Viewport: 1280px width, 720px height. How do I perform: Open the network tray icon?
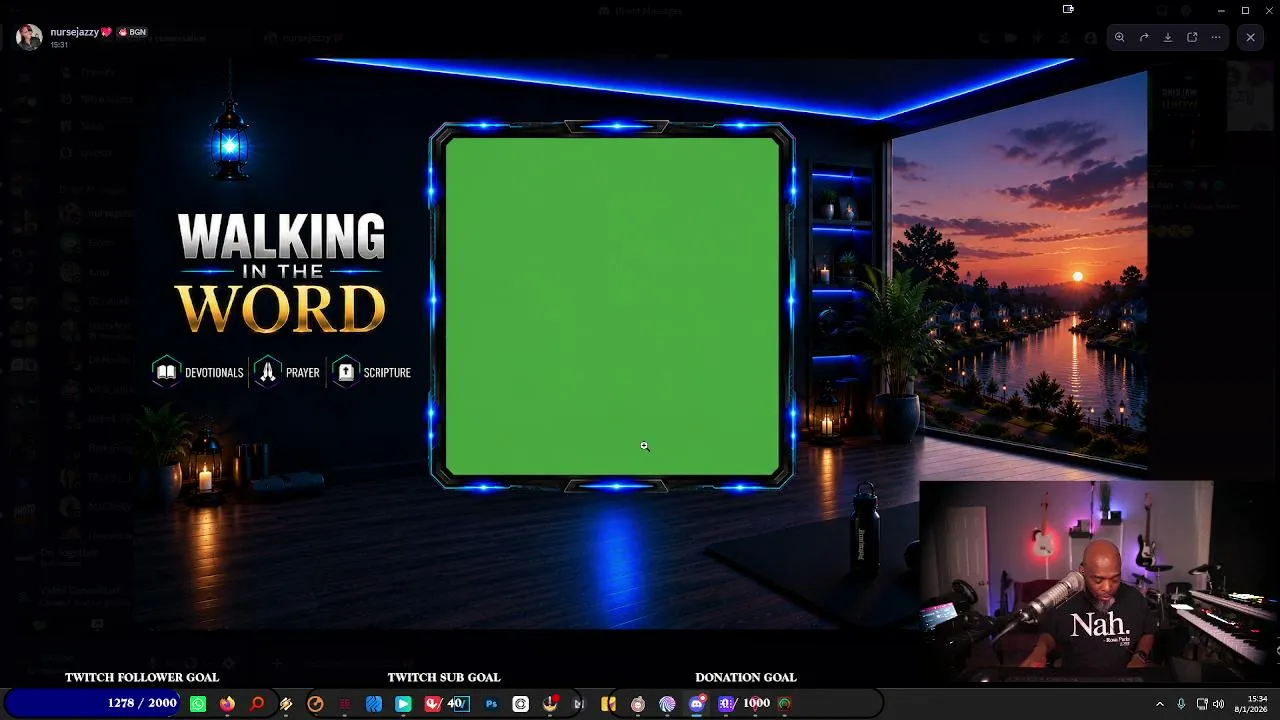coord(1202,704)
